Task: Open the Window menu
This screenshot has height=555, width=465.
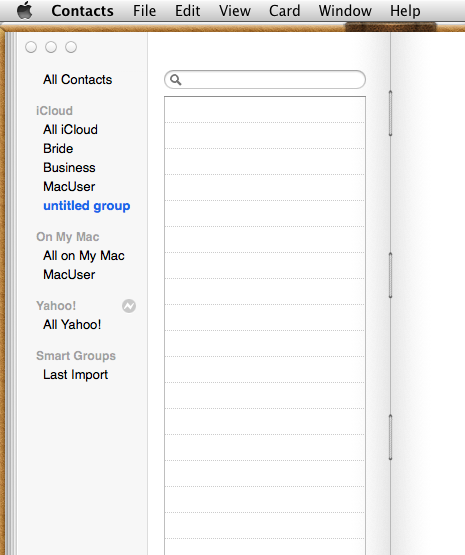Action: click(345, 11)
